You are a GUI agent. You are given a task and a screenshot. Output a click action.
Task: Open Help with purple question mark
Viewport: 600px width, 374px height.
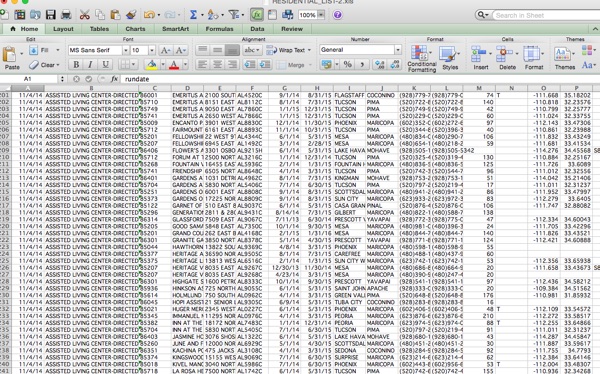pos(338,15)
